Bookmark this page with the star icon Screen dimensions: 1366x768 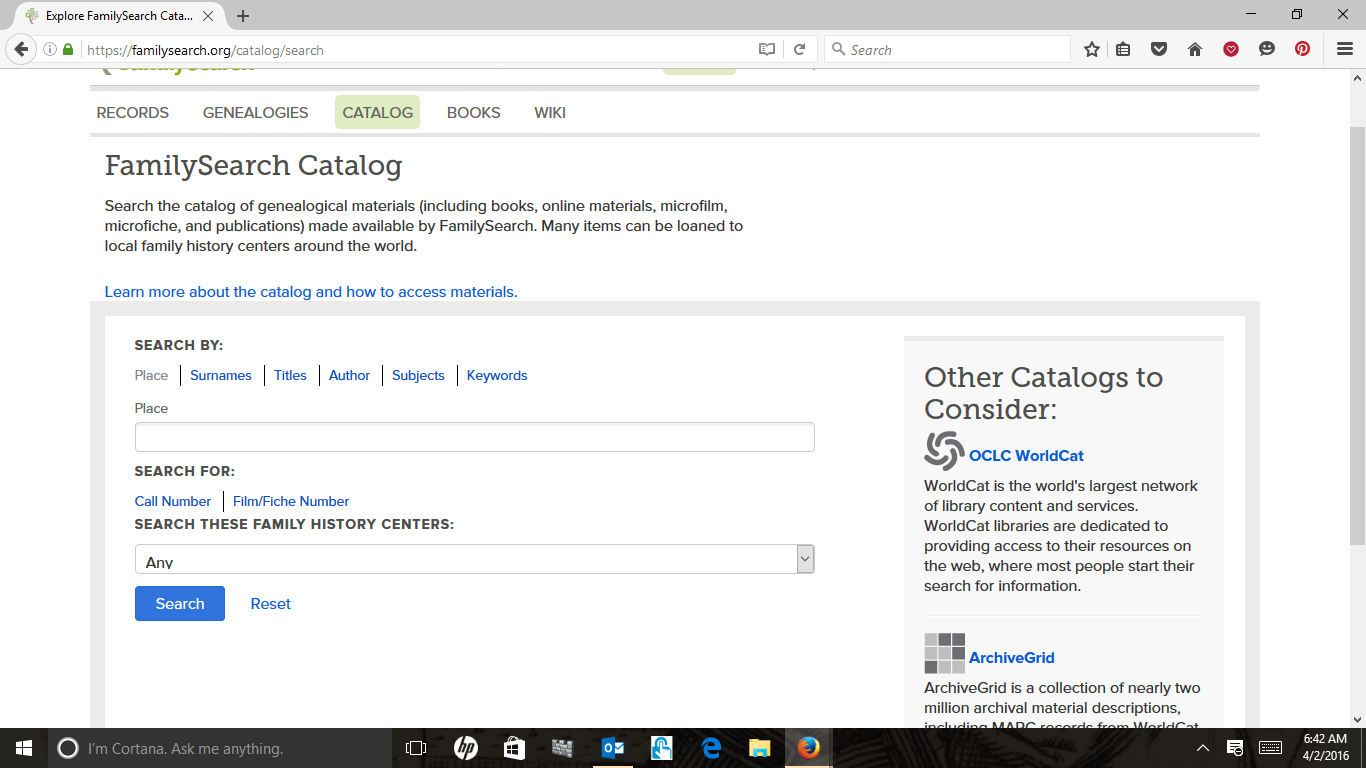1092,49
